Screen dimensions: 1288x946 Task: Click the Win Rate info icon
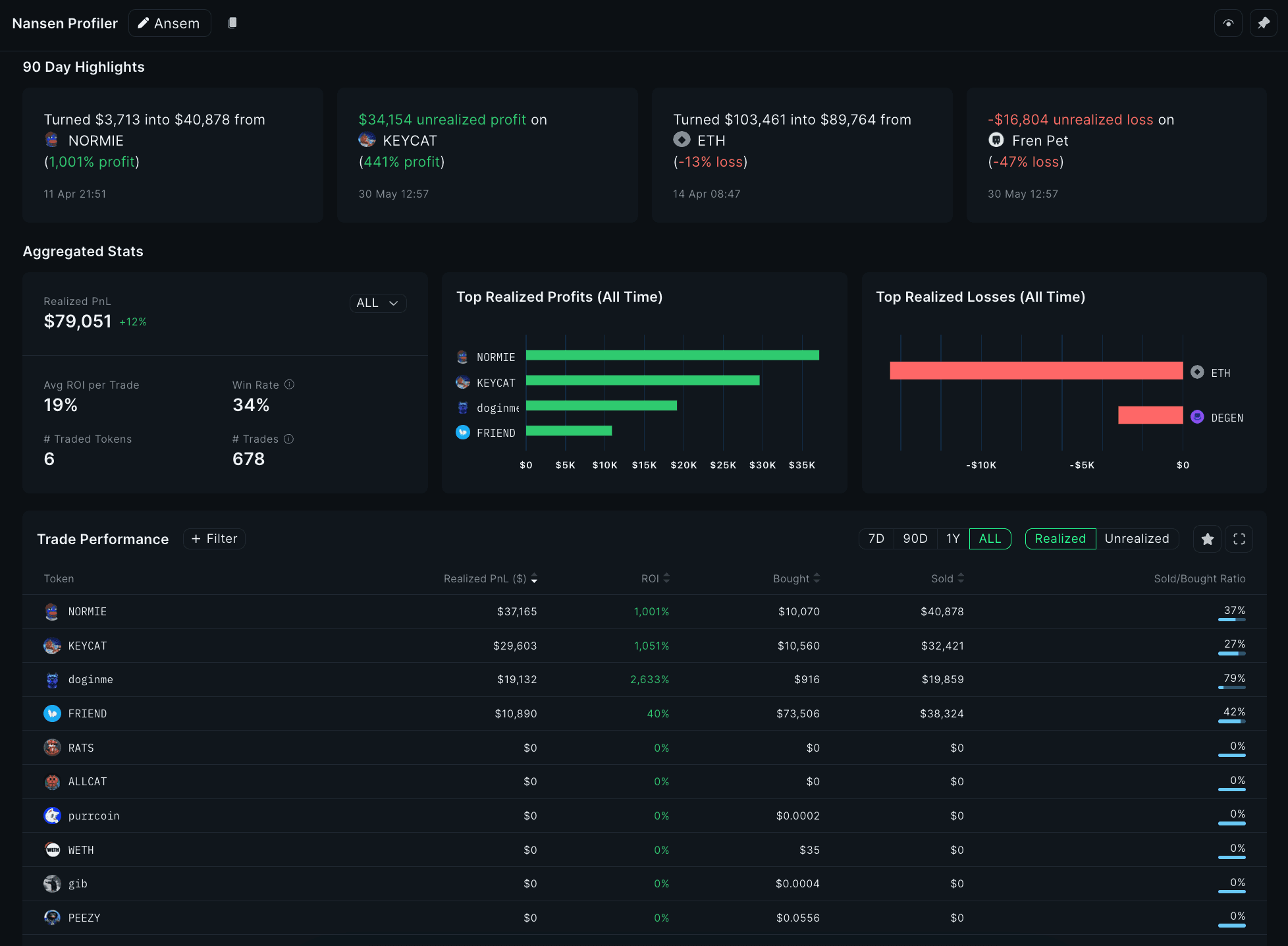[x=289, y=385]
